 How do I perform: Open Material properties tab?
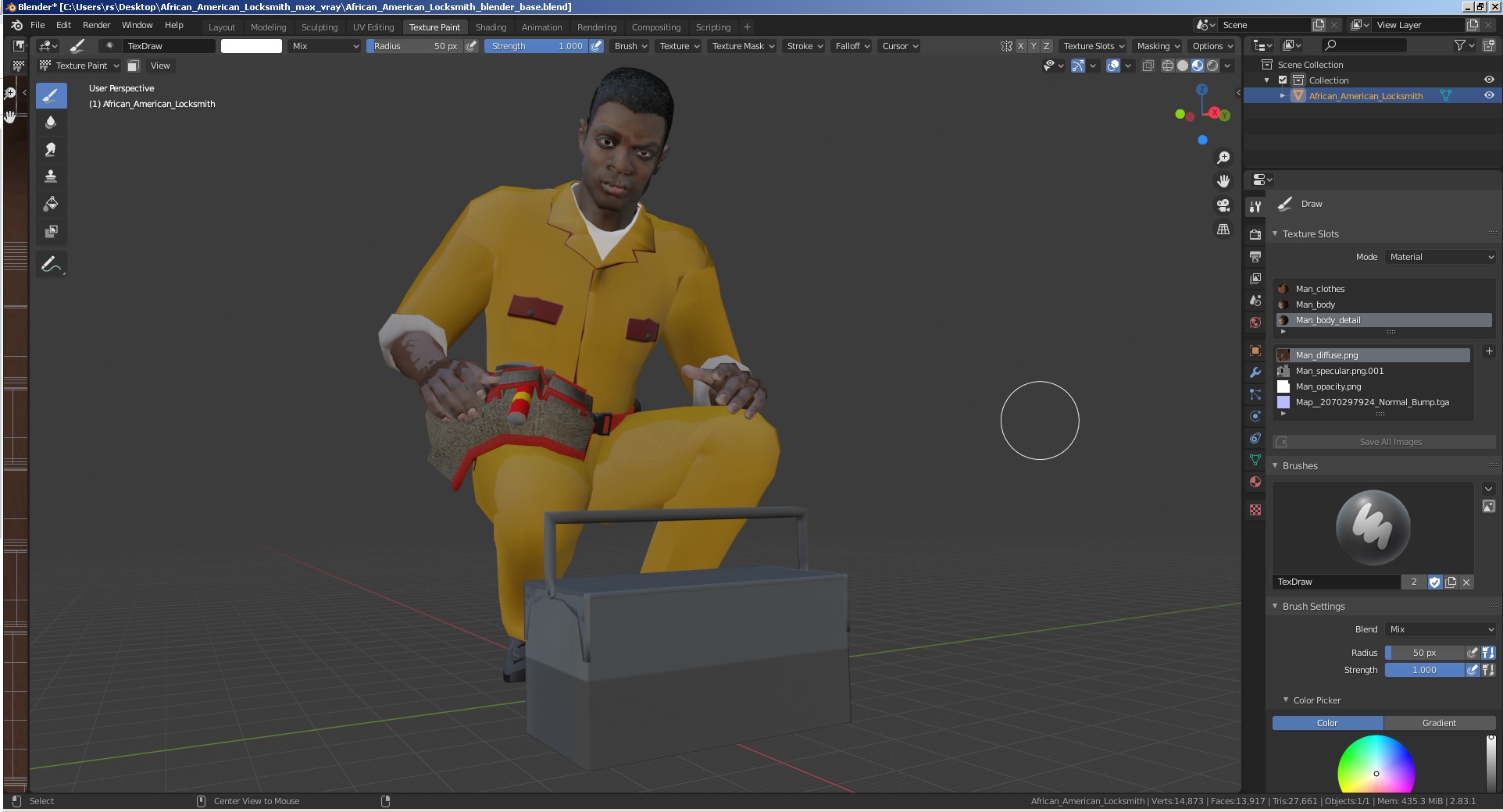[1255, 482]
